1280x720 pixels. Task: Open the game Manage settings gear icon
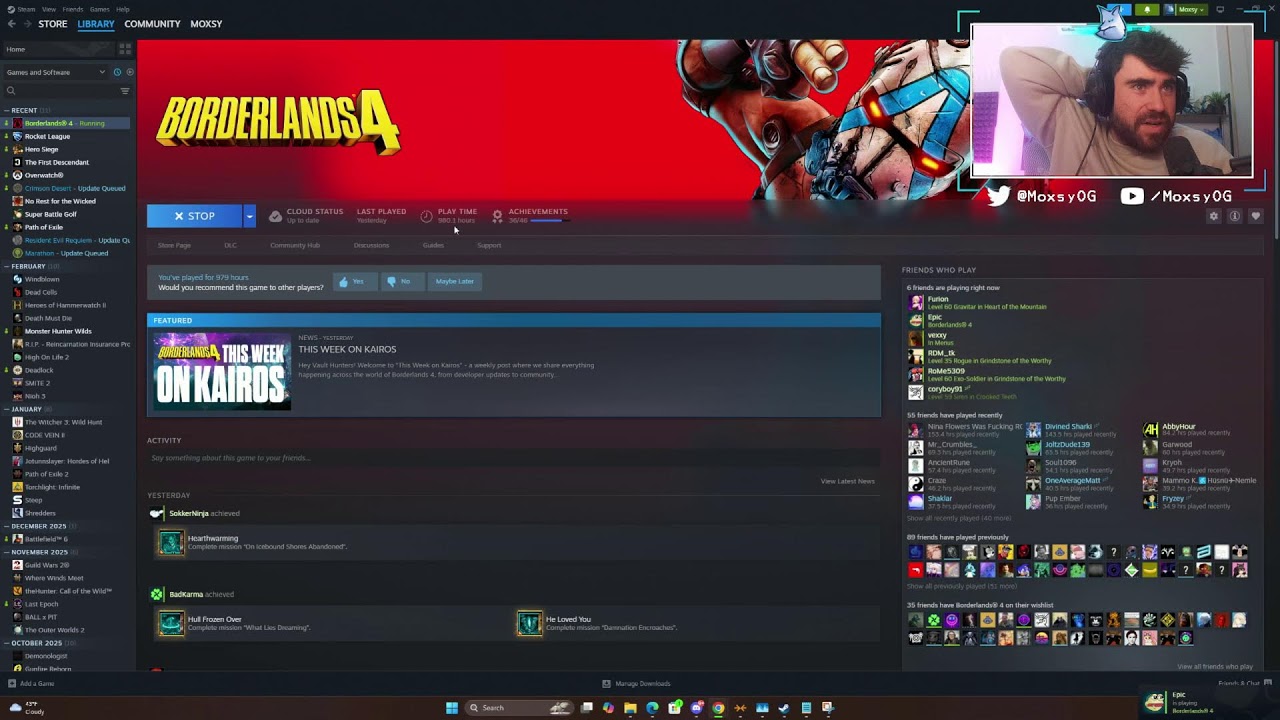click(1214, 216)
